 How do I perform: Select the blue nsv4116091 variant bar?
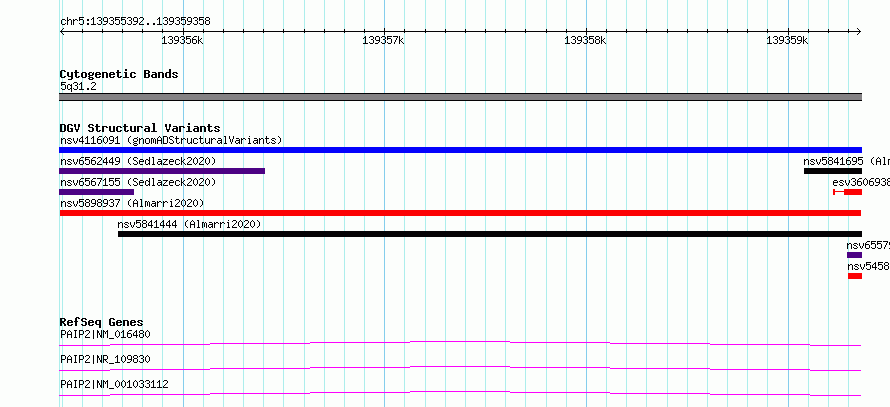(460, 150)
